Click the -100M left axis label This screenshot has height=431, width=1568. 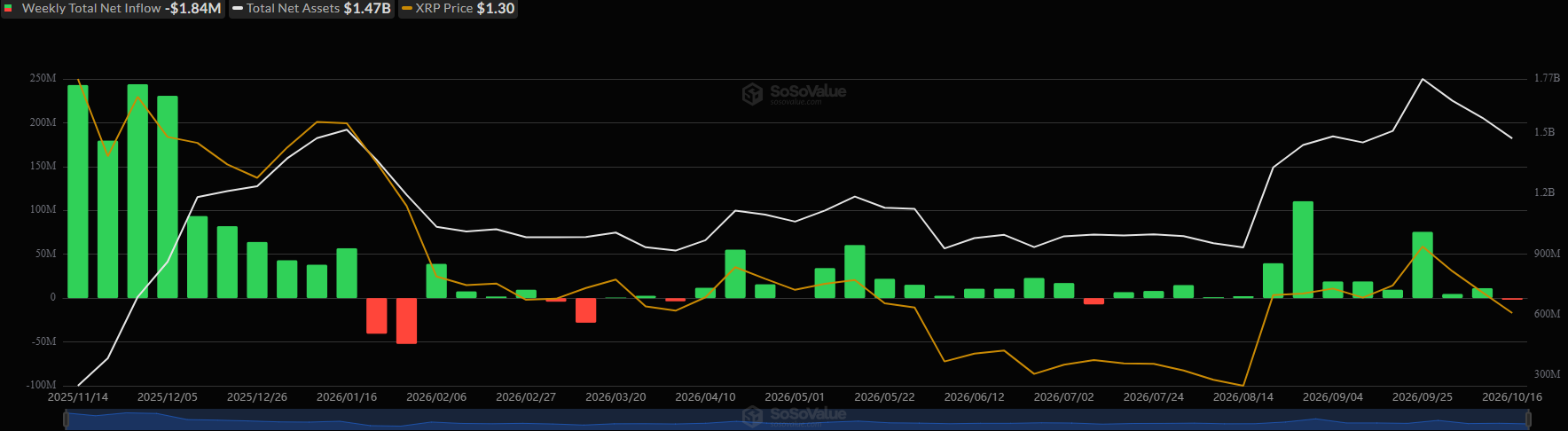tap(41, 385)
